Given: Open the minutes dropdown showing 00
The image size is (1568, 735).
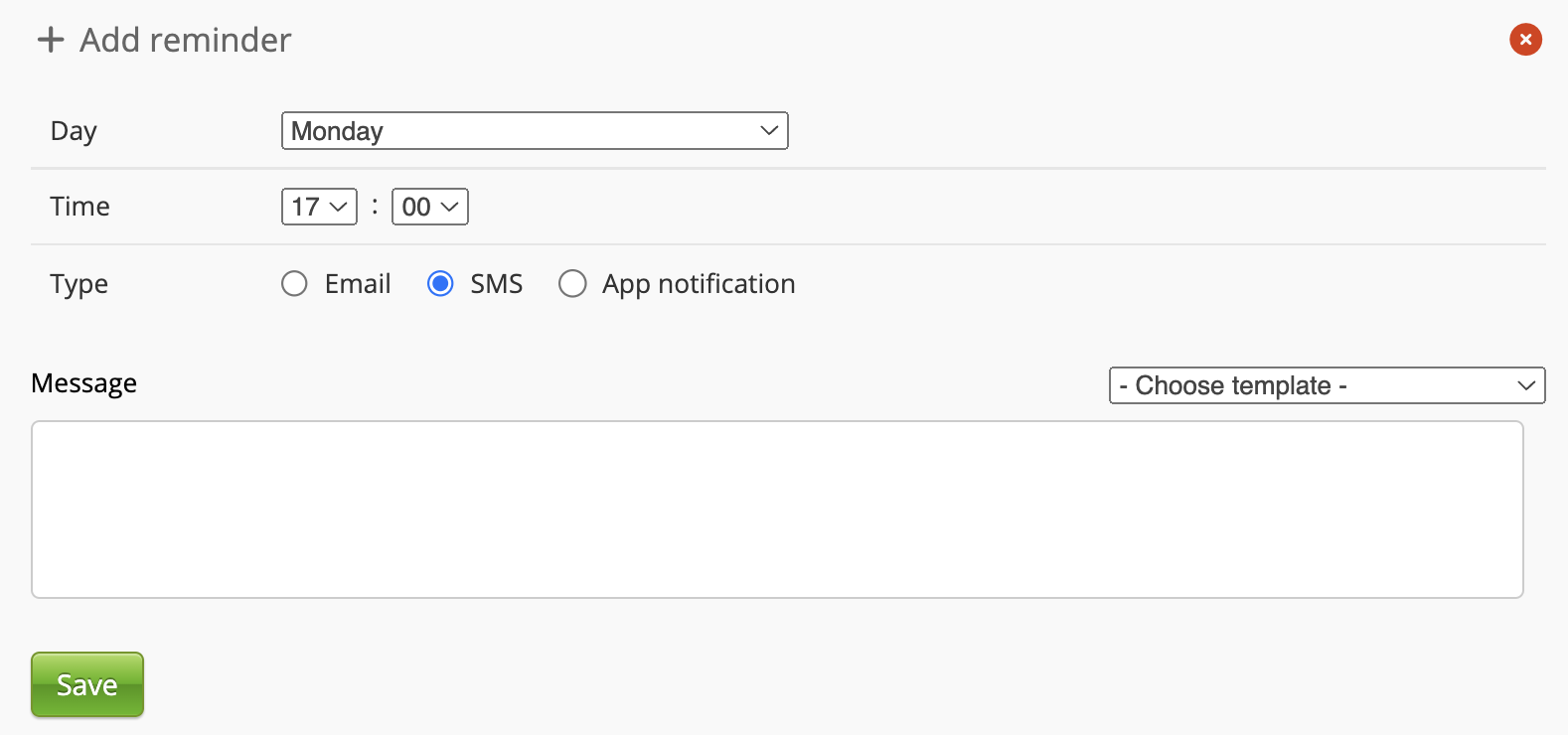Looking at the screenshot, I should tap(429, 207).
